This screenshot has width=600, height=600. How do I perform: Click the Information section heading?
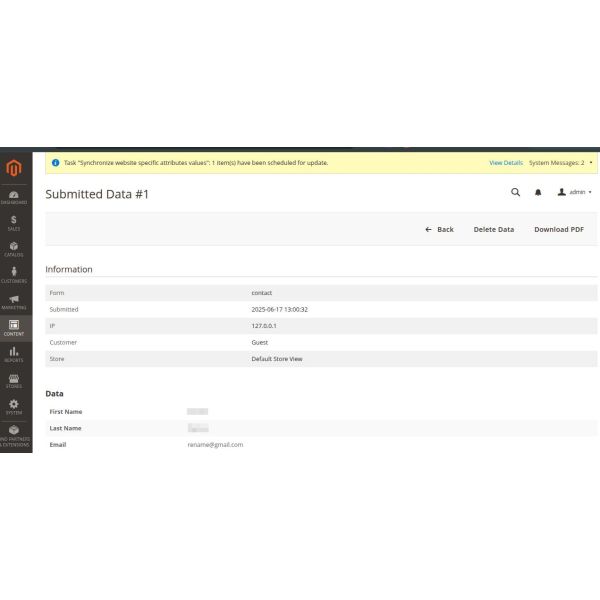point(69,269)
